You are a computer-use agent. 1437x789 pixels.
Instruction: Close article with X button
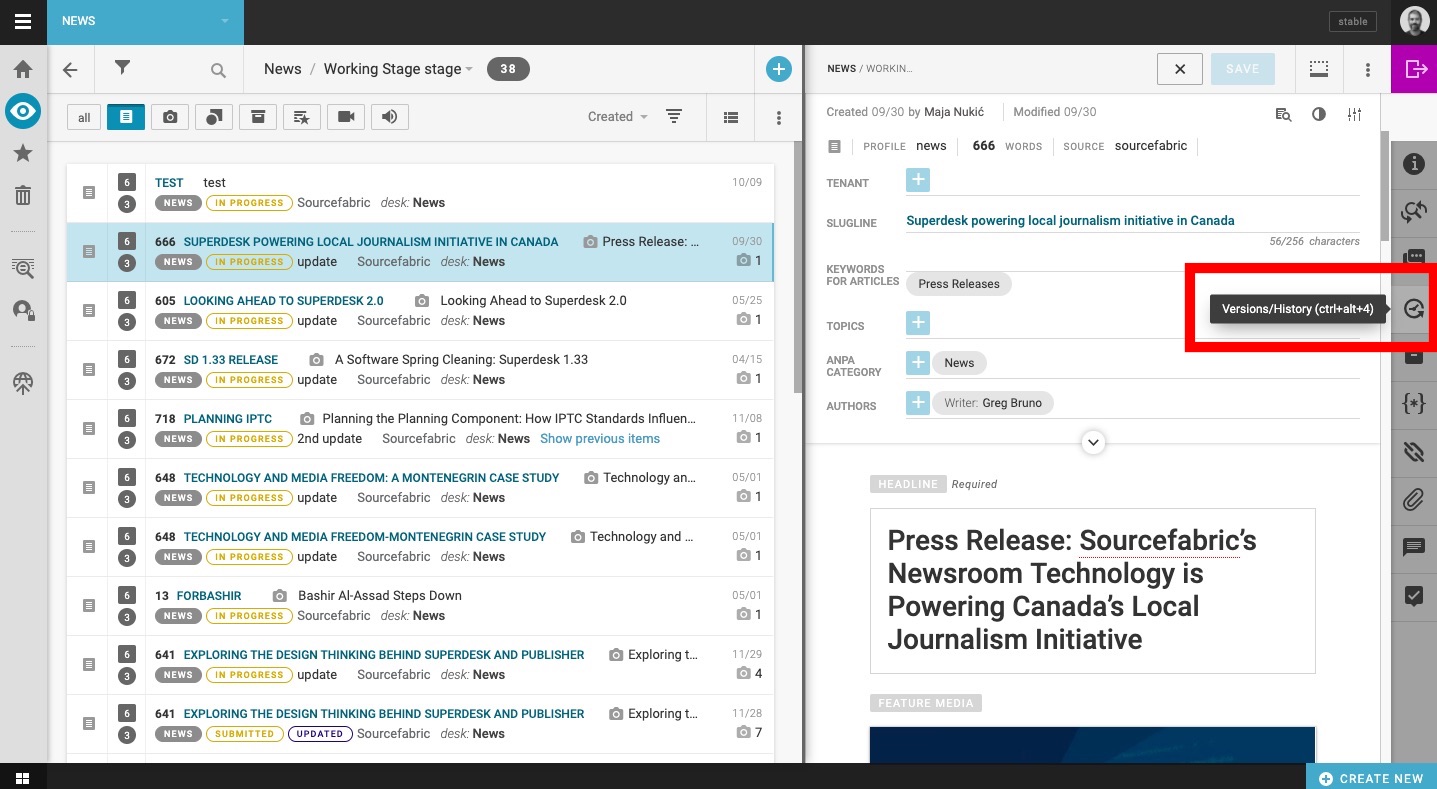click(x=1180, y=69)
